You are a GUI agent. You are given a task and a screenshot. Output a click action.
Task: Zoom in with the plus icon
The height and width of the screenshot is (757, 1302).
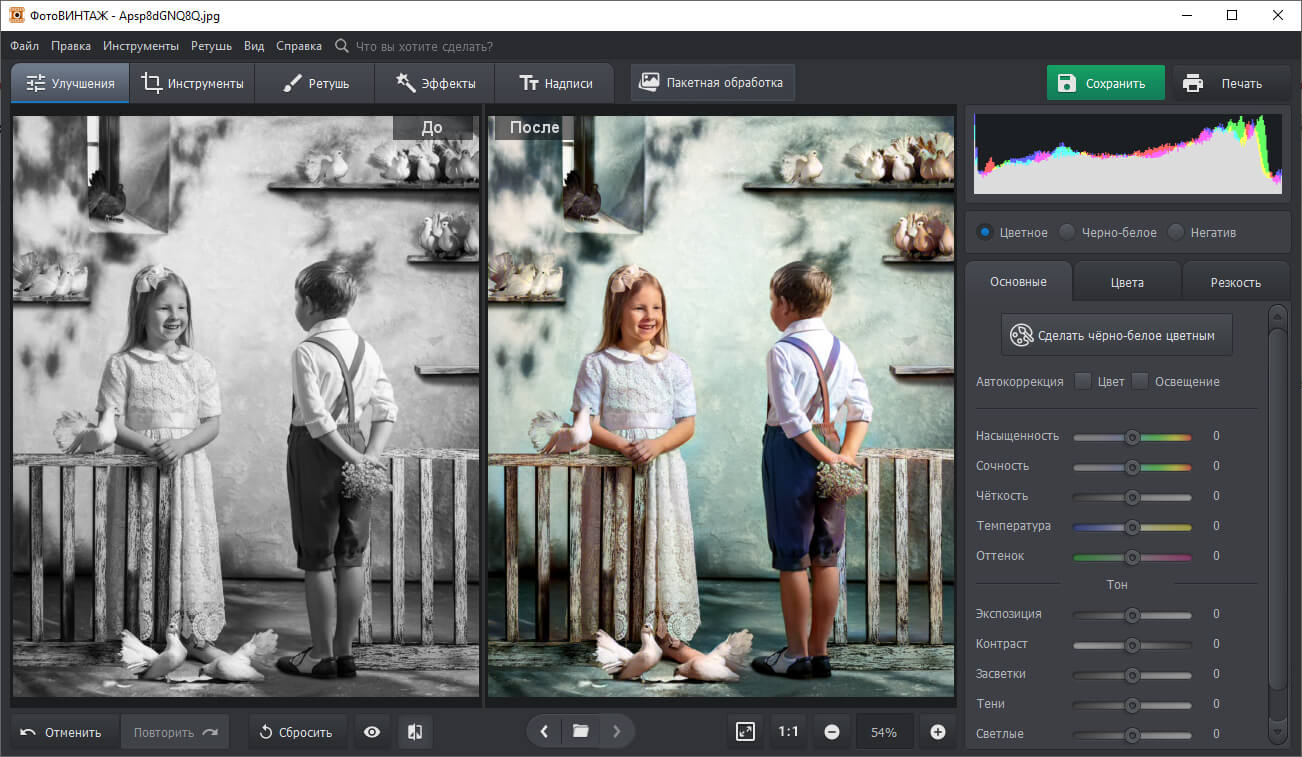937,732
